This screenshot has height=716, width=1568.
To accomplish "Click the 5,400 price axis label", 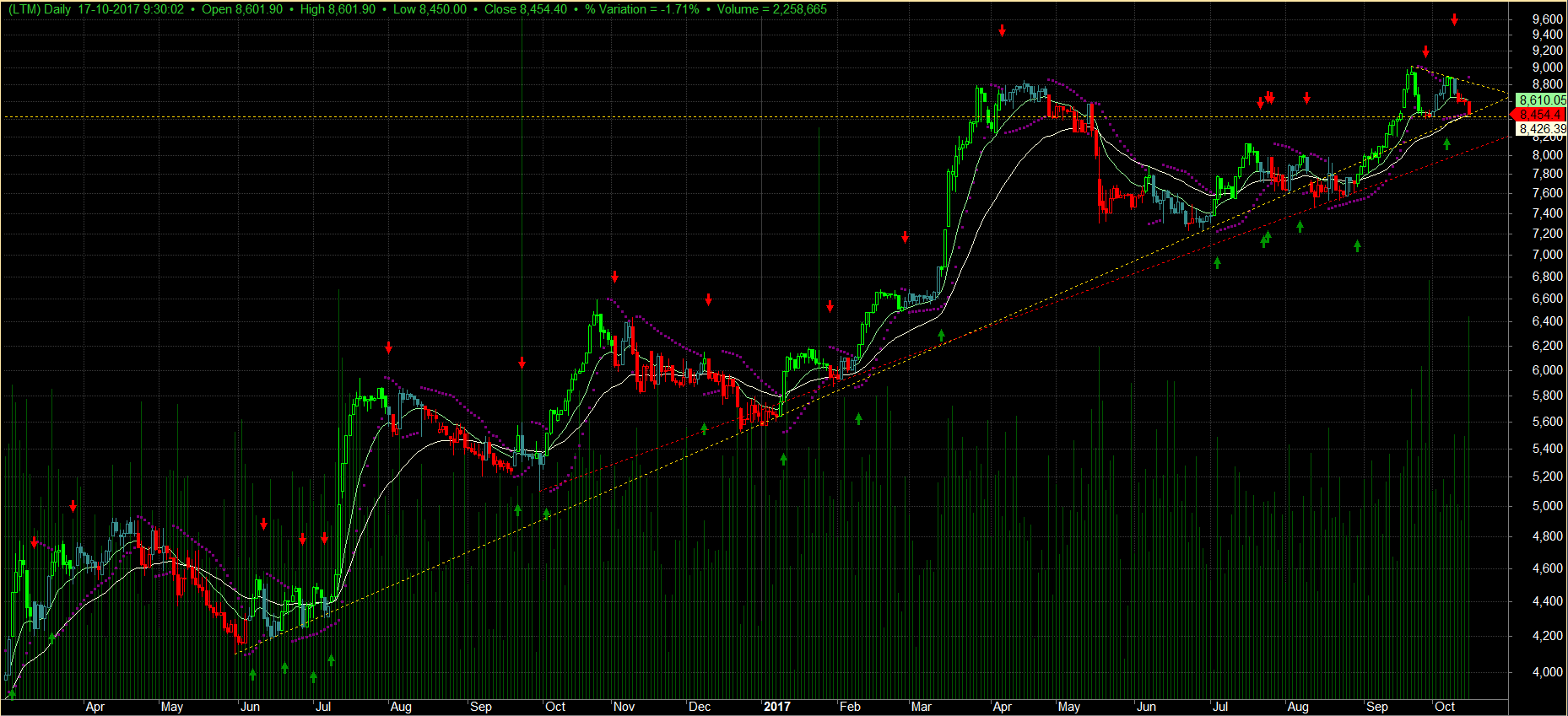I will click(1547, 449).
